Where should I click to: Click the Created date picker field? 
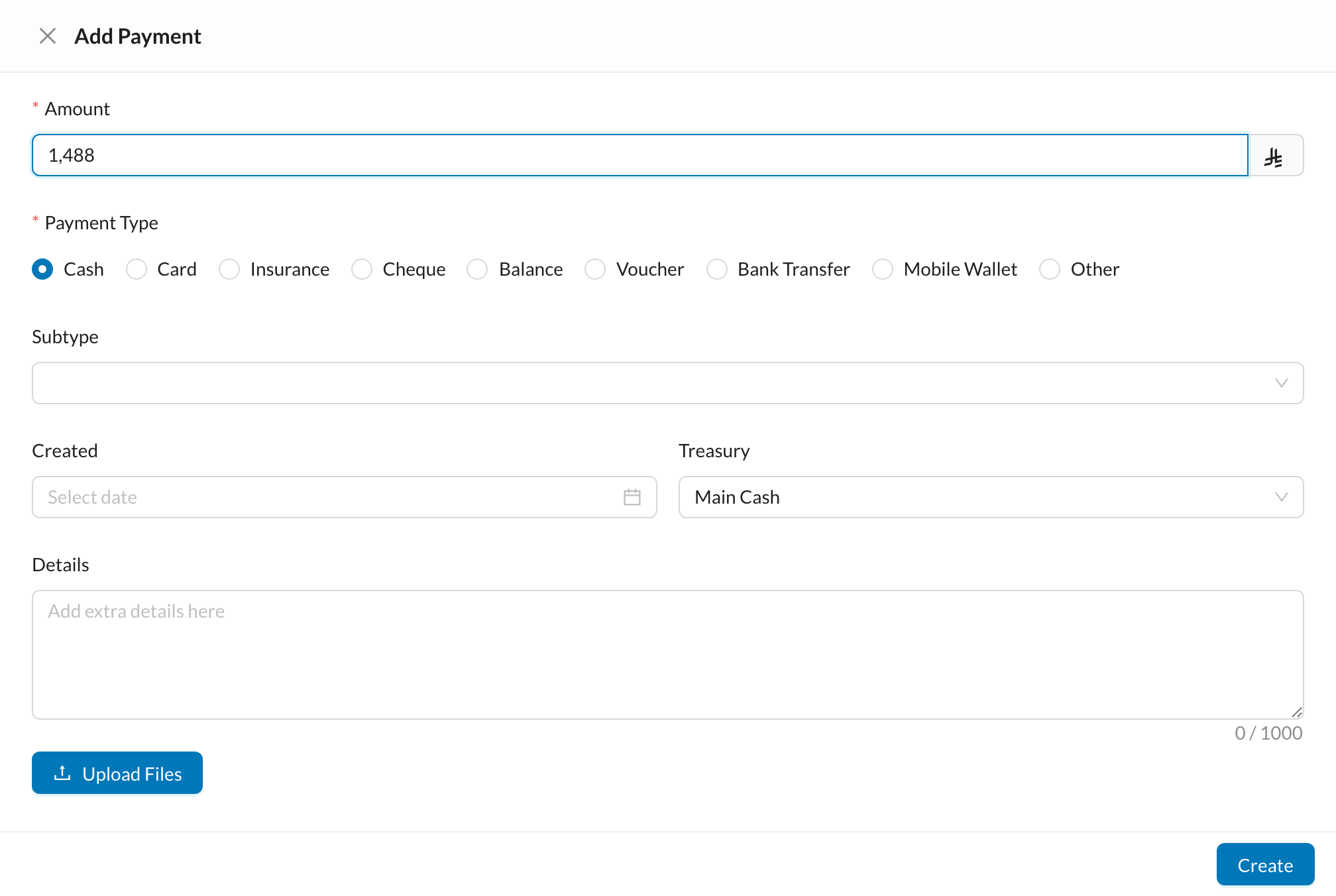click(345, 497)
